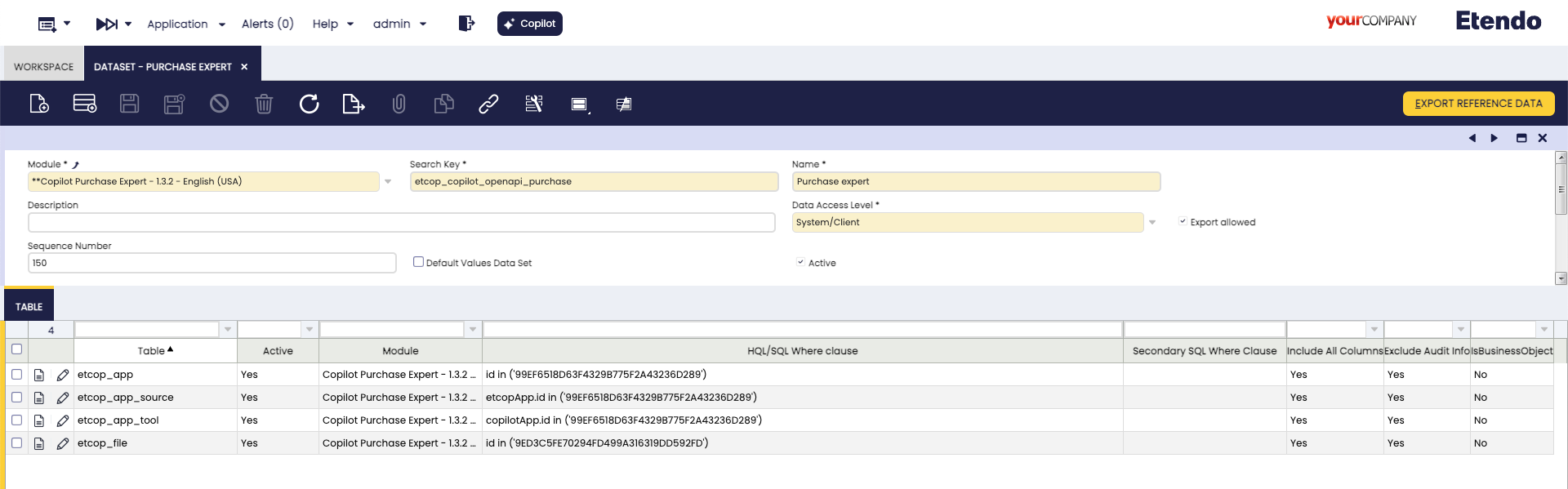Screen dimensions: 1568x489
Task: Click the logout icon in the top bar
Action: (x=465, y=24)
